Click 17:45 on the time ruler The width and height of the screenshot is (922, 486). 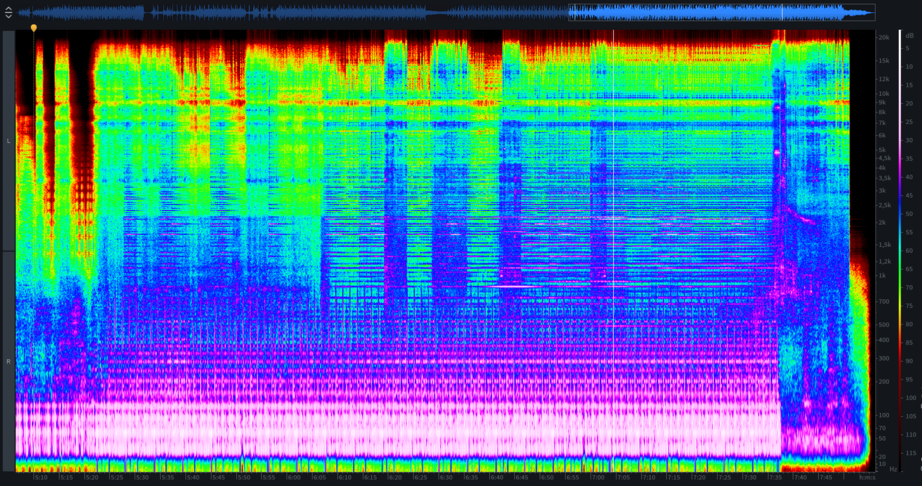[823, 477]
